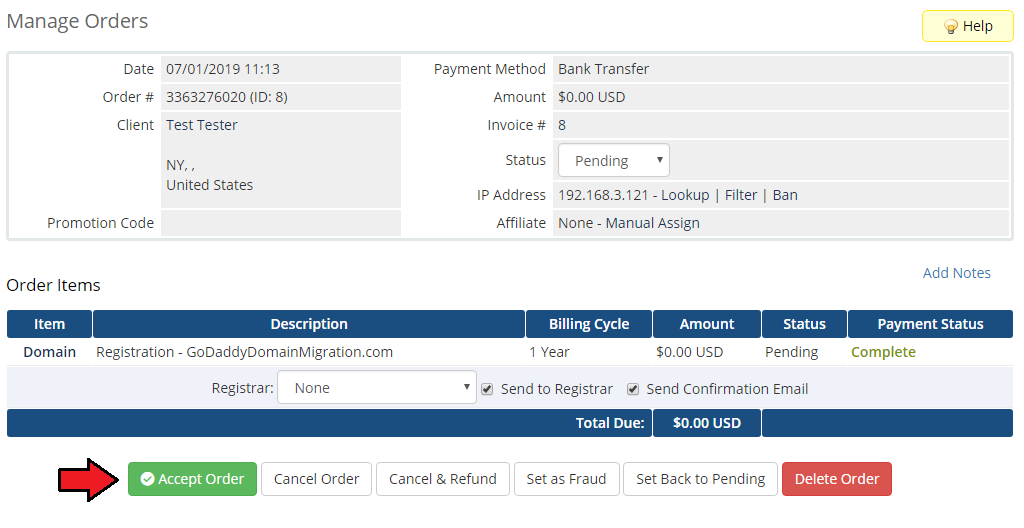The height and width of the screenshot is (528, 1024).
Task: Click the Cancel Order button
Action: (x=316, y=479)
